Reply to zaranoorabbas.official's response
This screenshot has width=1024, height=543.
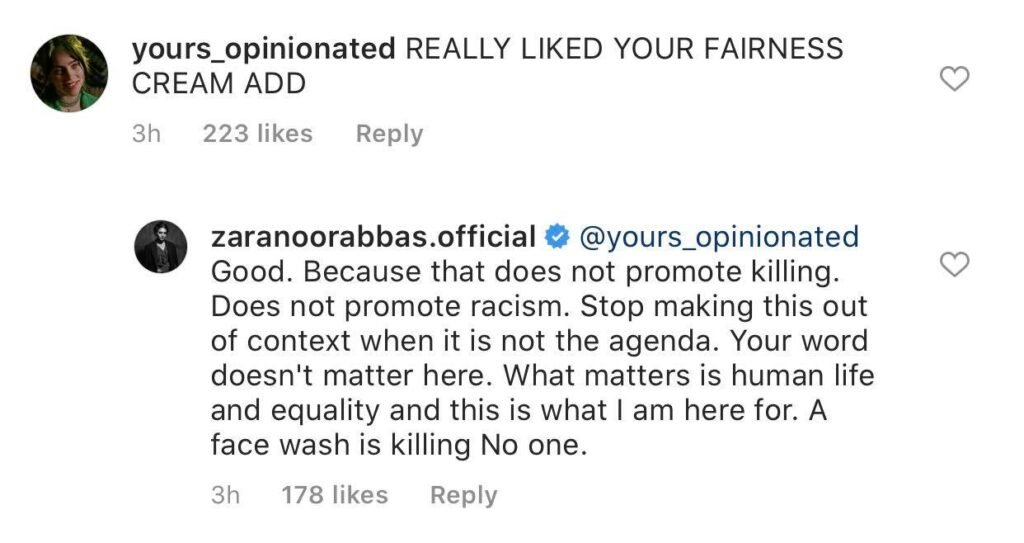[463, 495]
